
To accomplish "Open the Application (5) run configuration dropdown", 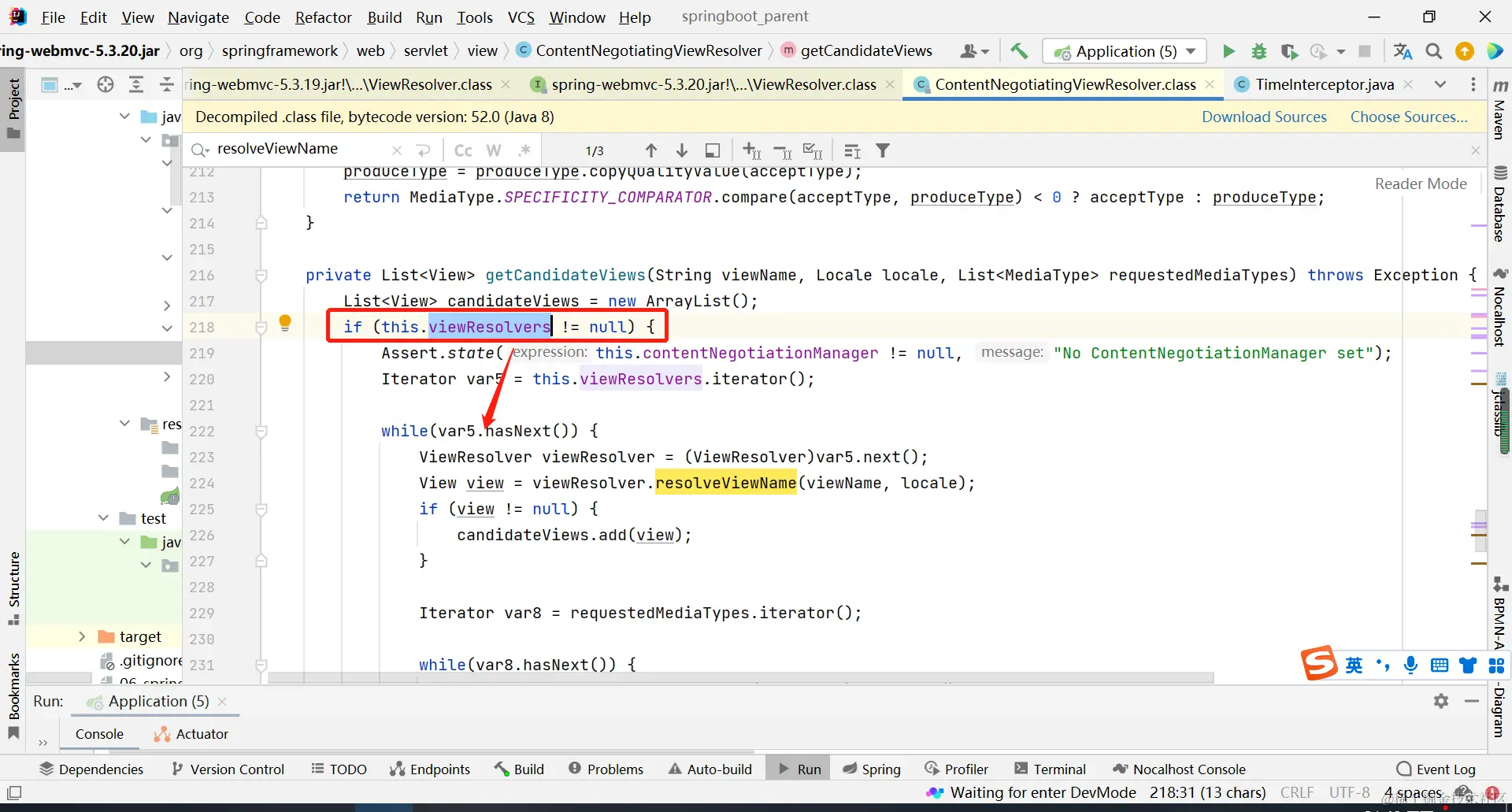I will [1125, 51].
